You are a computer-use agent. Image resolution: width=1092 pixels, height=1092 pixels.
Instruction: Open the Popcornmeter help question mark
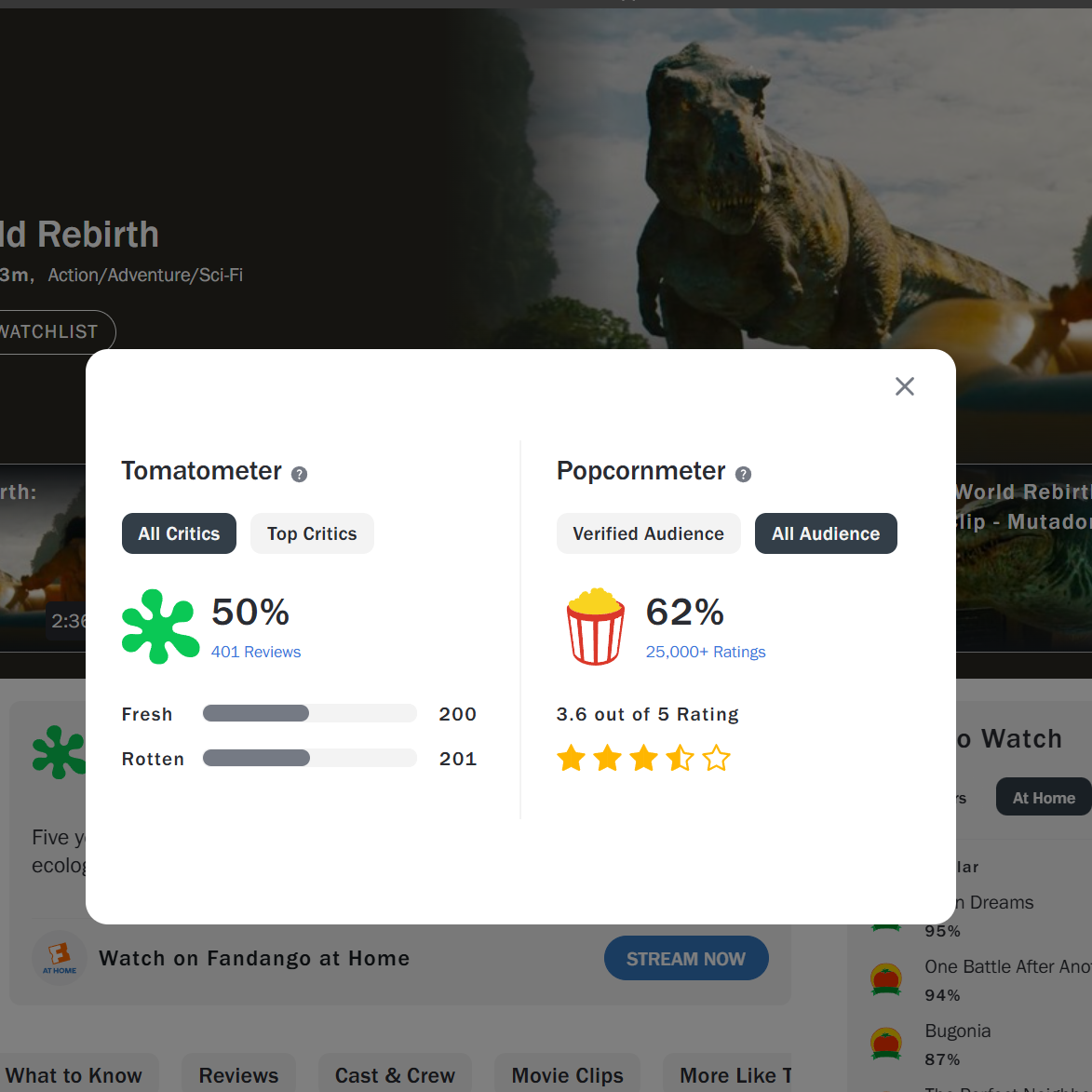pos(743,474)
